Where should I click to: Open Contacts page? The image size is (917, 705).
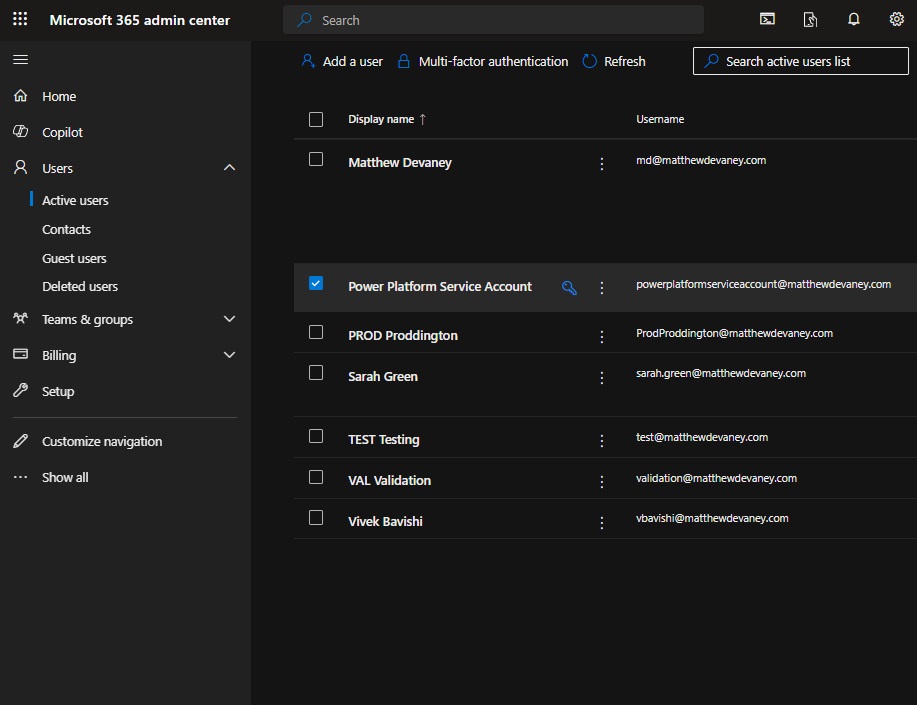[66, 229]
